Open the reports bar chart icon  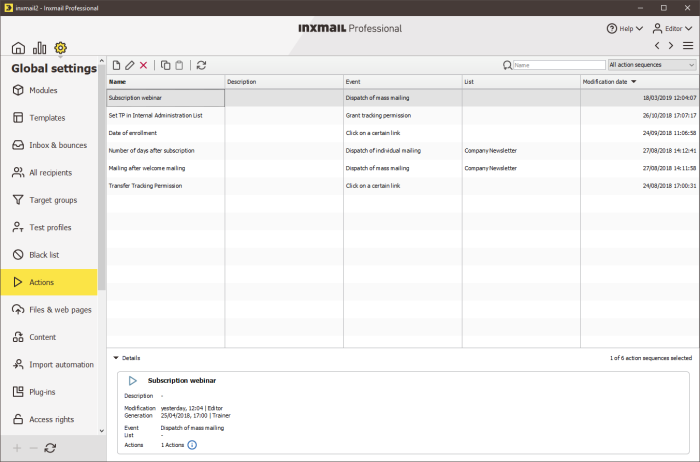point(39,48)
